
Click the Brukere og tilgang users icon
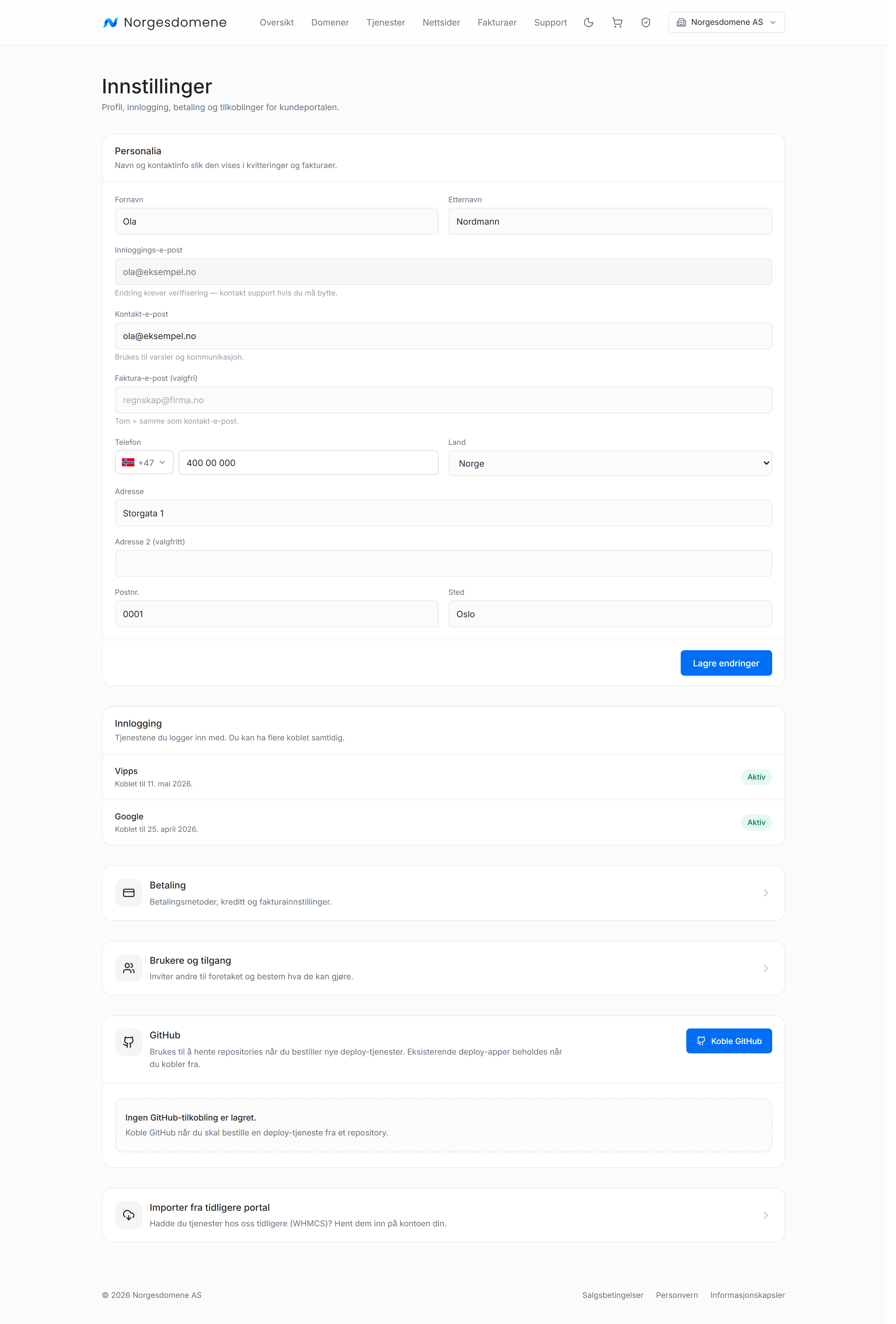[x=129, y=968]
